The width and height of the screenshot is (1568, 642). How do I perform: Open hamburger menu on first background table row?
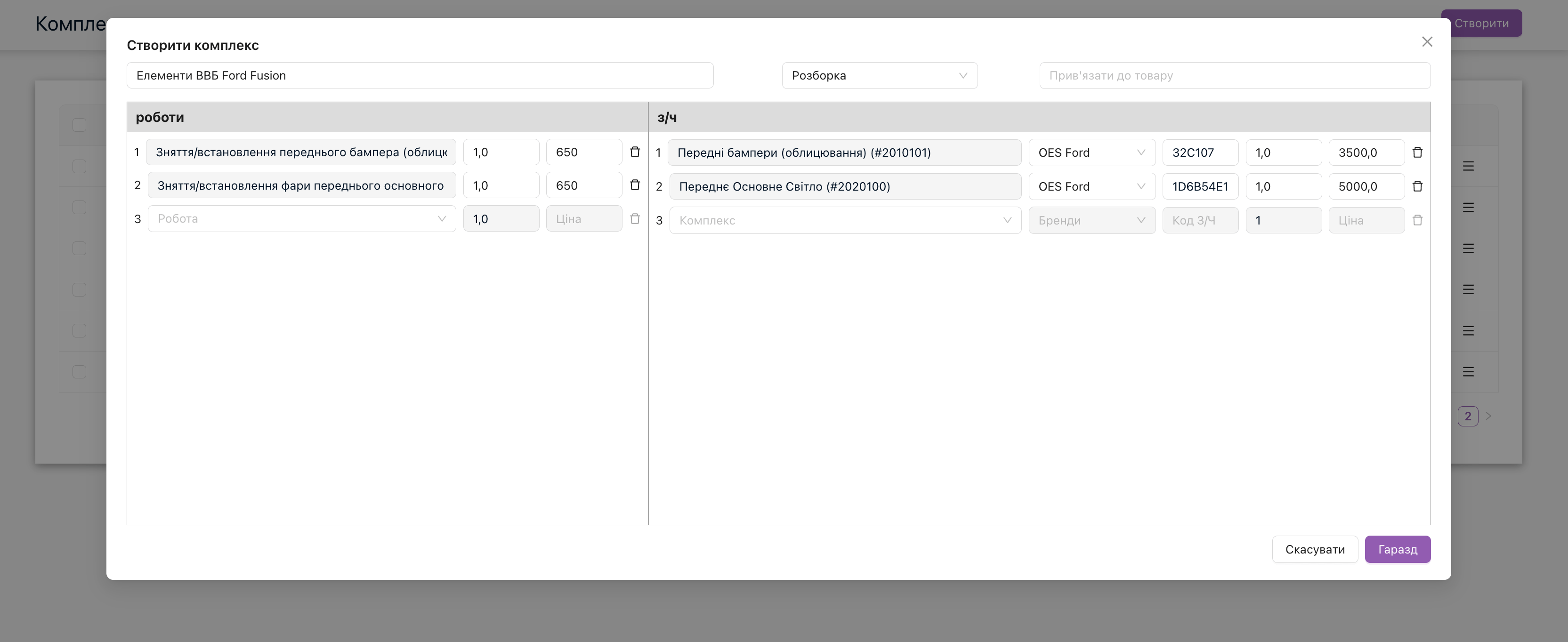[1468, 166]
